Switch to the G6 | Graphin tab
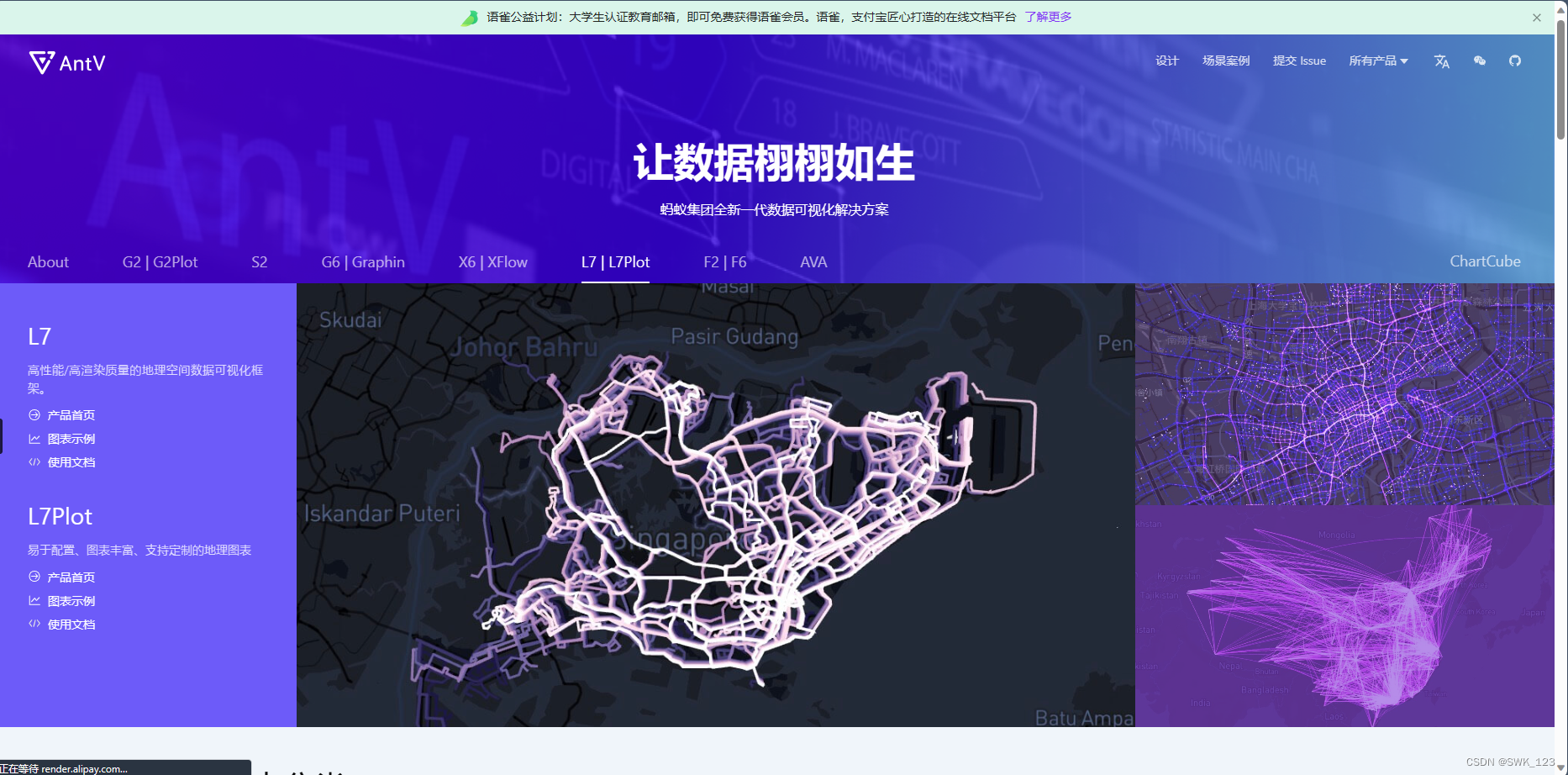1568x775 pixels. pos(363,262)
